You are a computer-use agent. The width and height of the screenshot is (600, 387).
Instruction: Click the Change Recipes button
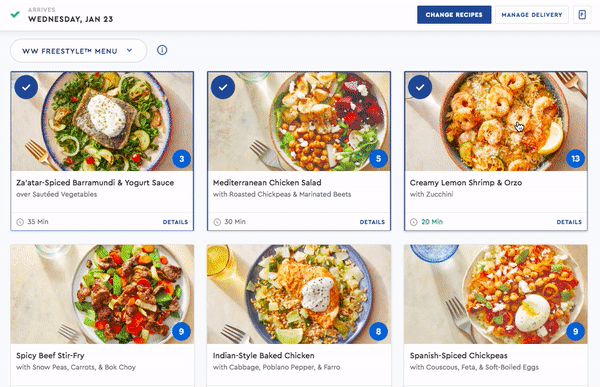[x=454, y=15]
